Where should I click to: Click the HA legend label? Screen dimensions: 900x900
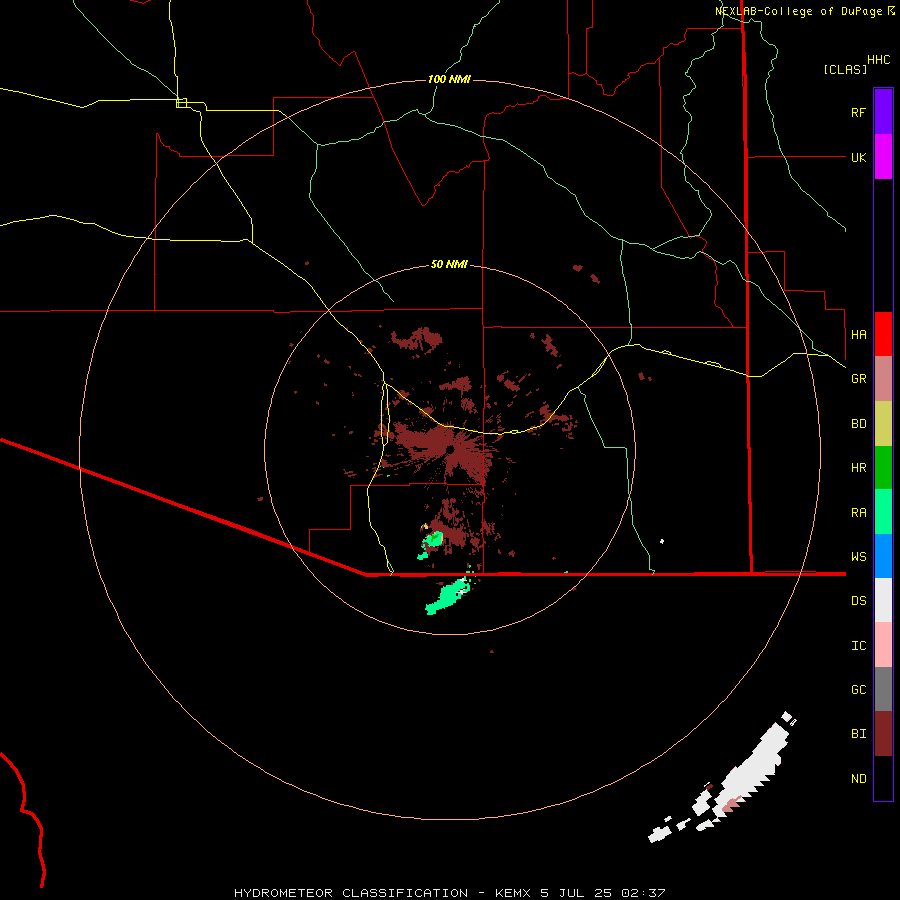click(x=858, y=334)
